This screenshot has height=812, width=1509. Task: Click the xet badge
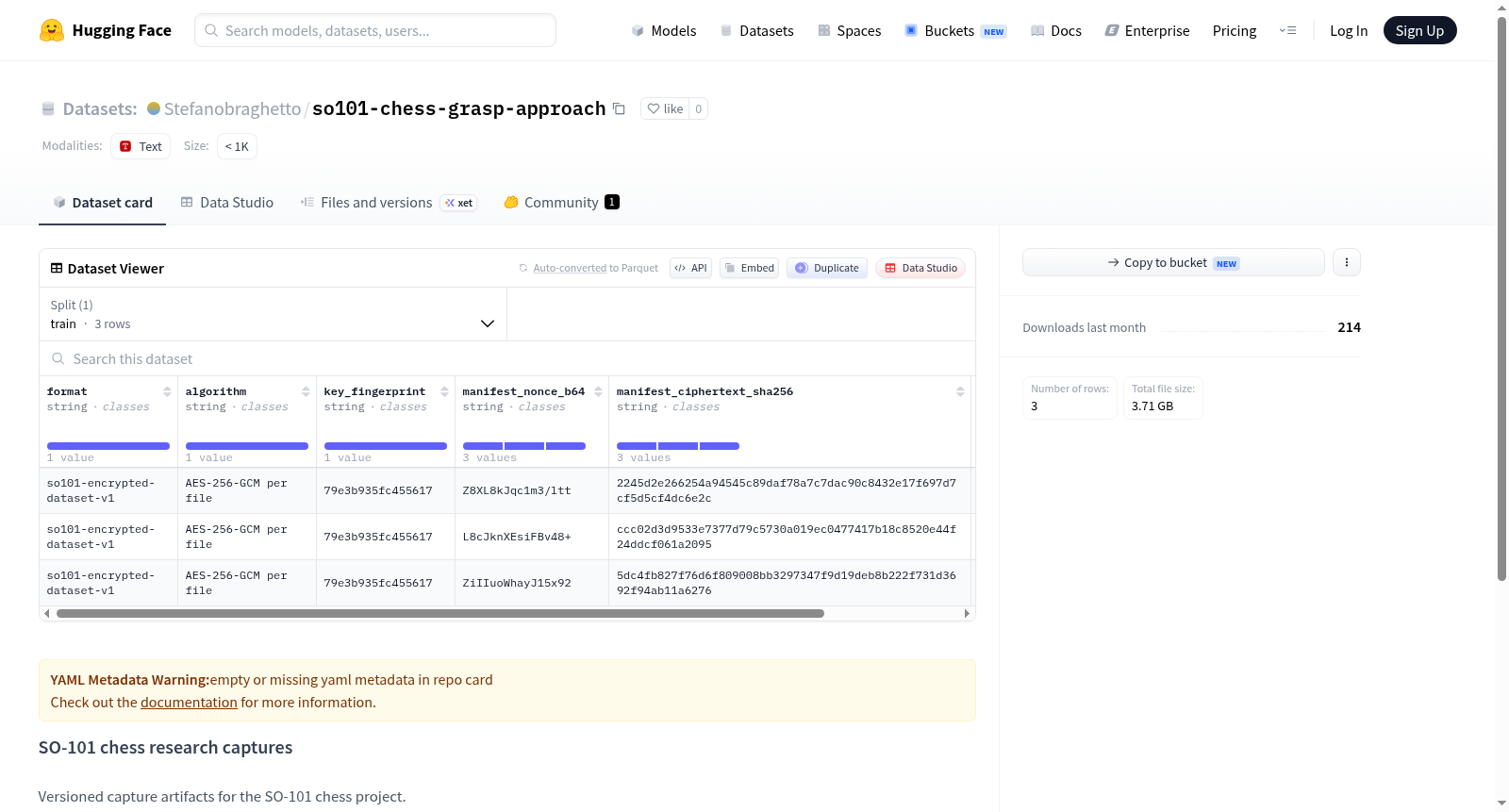(459, 203)
